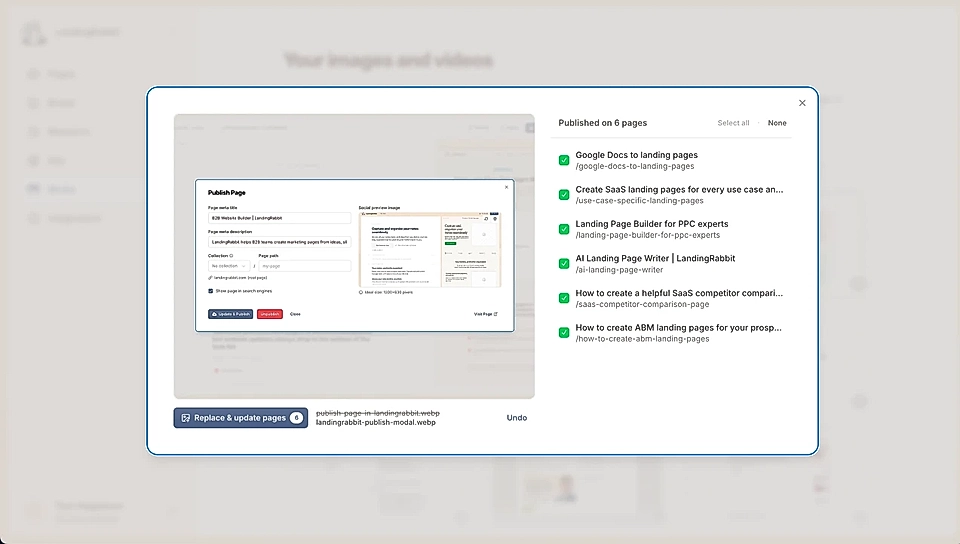960x544 pixels.
Task: Click the /use-case-specific-landing-pages path
Action: [x=639, y=201]
